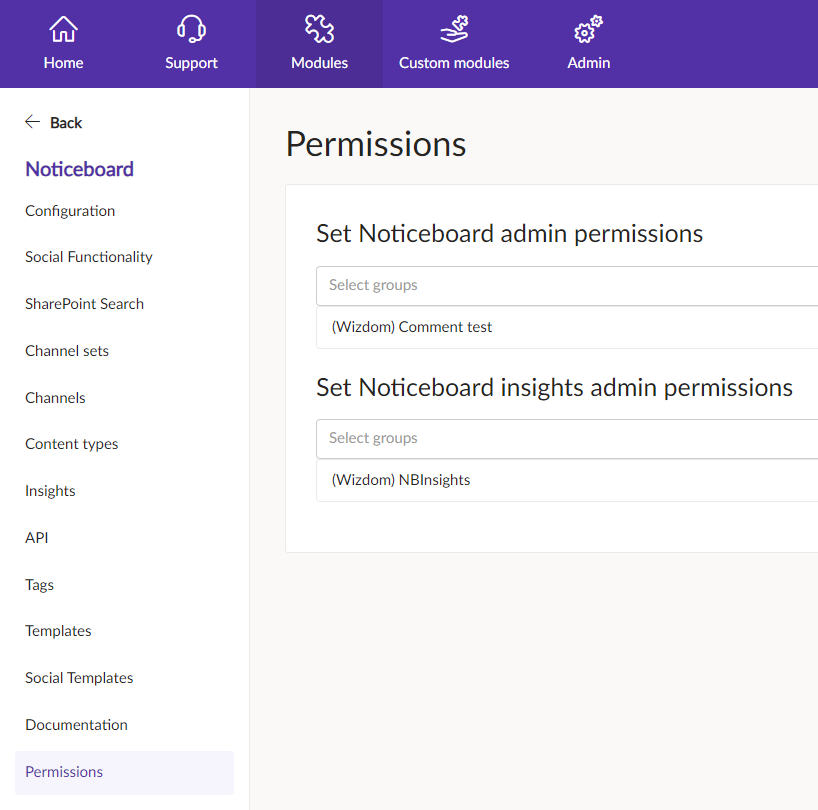Open Social Functionality settings
The width and height of the screenshot is (818, 810).
point(88,257)
